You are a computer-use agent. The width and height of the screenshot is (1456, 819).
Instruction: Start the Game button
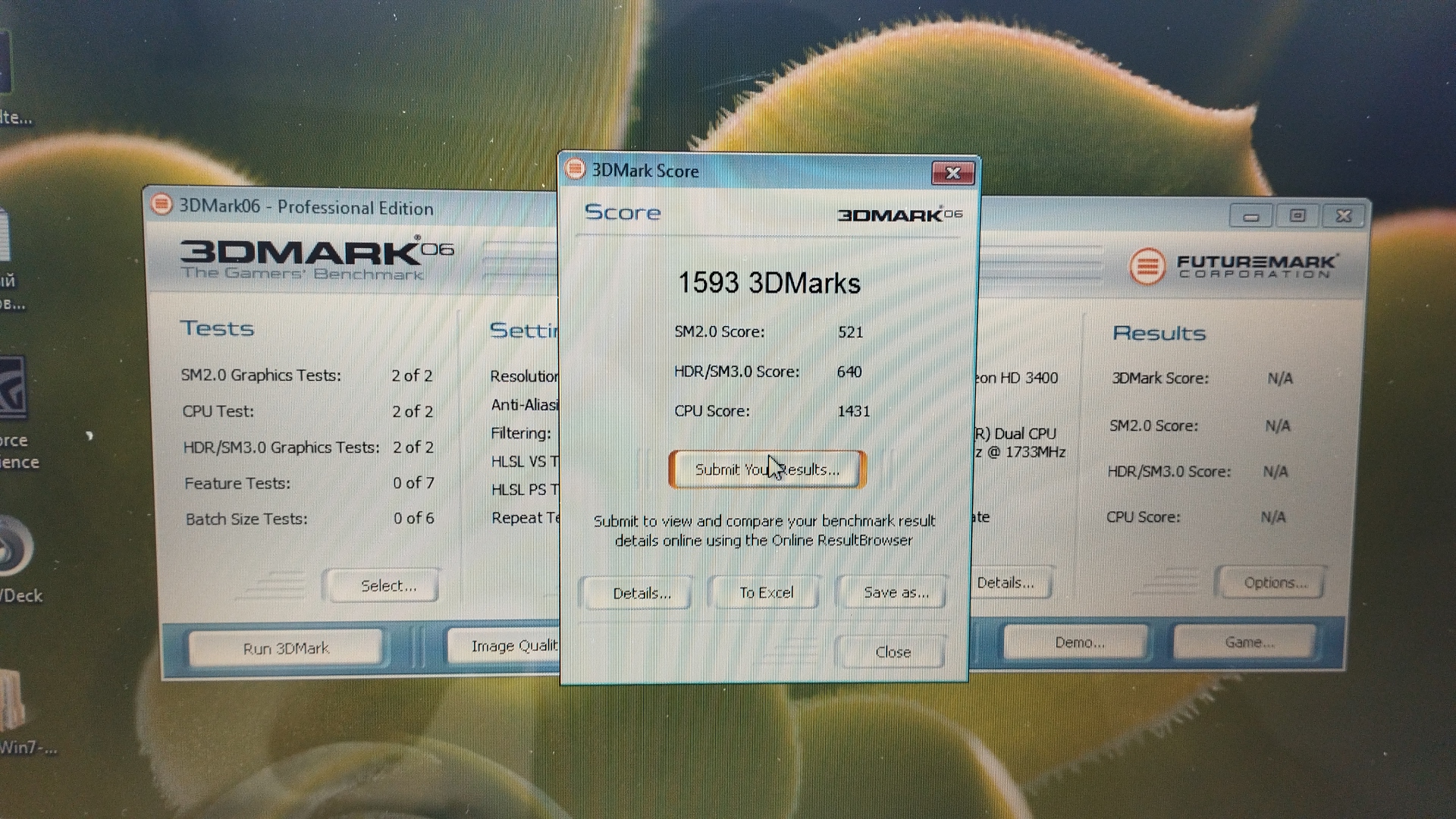click(x=1248, y=642)
